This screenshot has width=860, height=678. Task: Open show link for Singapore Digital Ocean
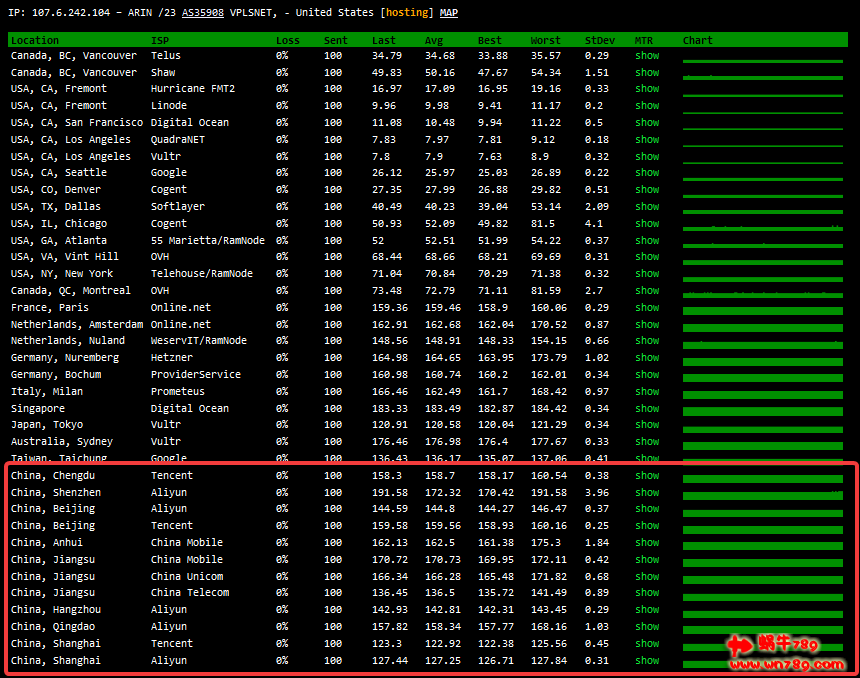click(x=647, y=408)
